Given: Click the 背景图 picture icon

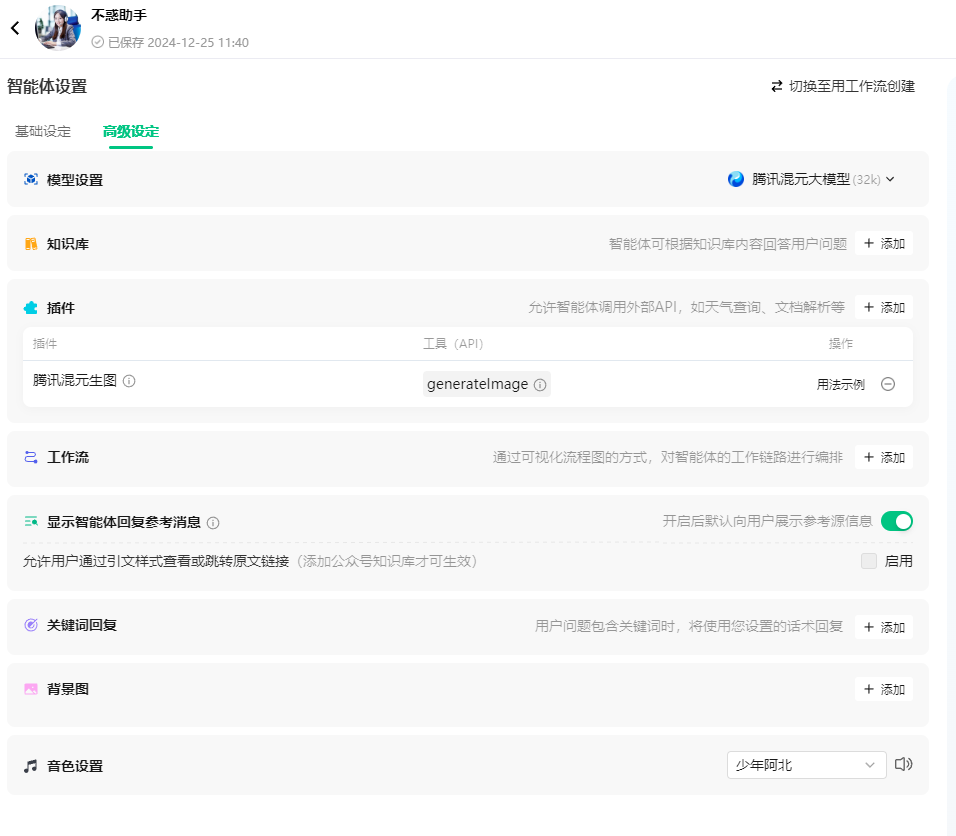Looking at the screenshot, I should [31, 689].
